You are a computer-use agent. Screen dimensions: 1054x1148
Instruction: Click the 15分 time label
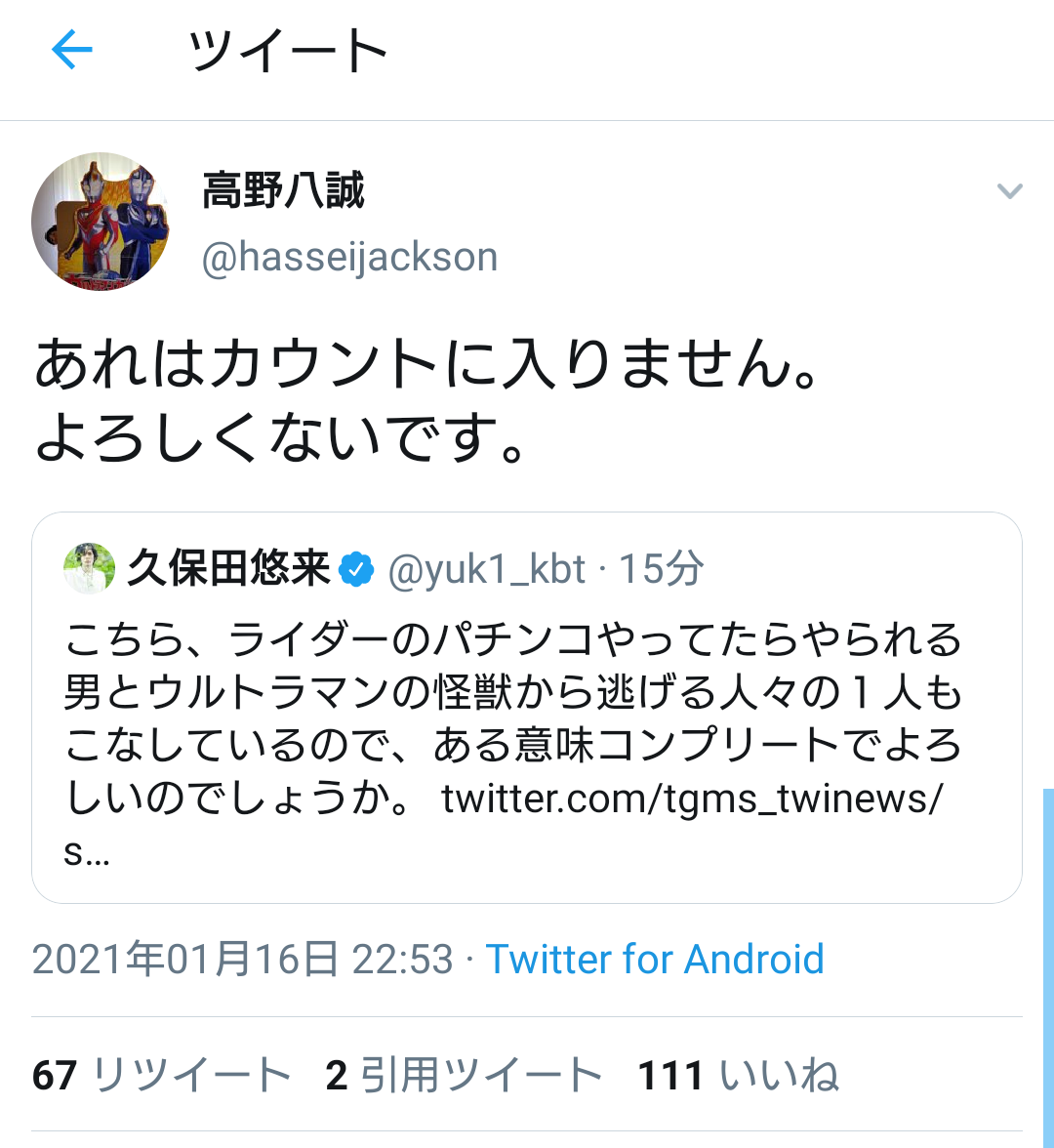click(x=662, y=569)
